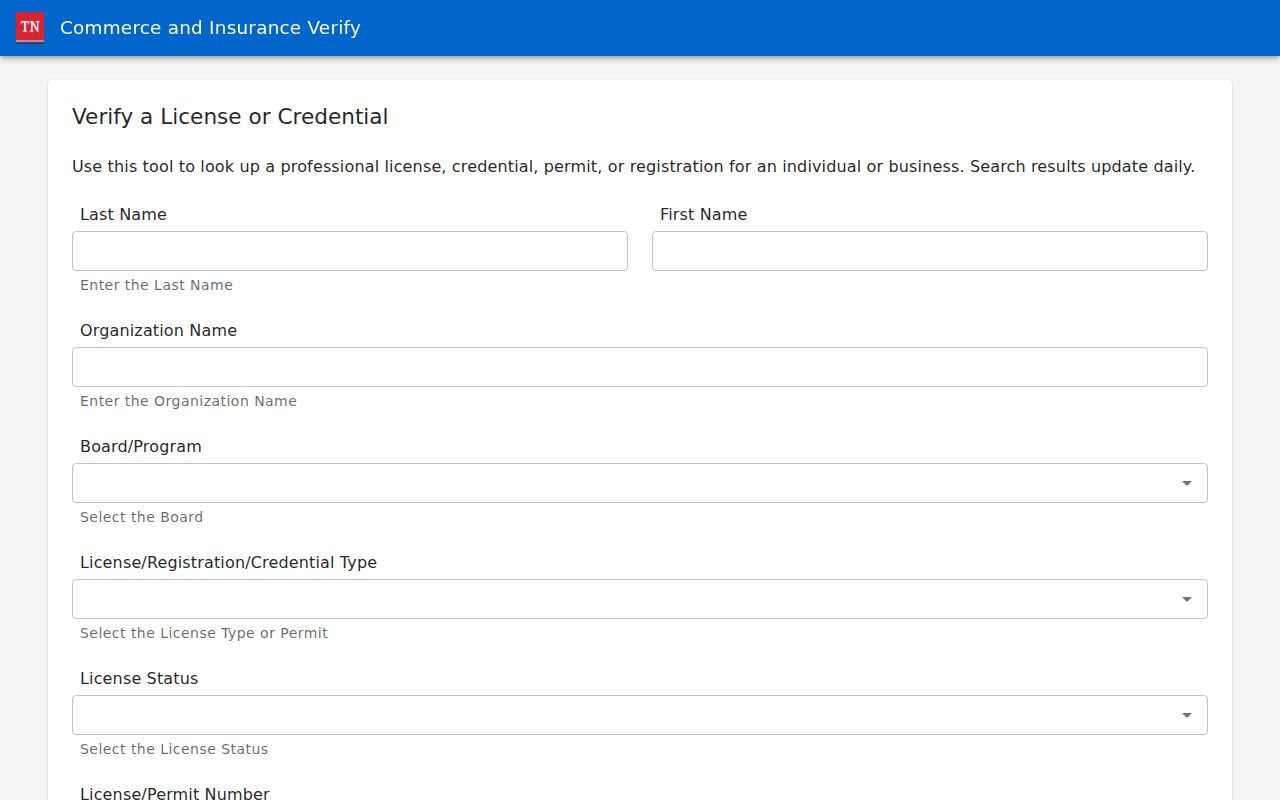Click 'Select the License Type or Permit' hint
The image size is (1280, 800).
[204, 633]
